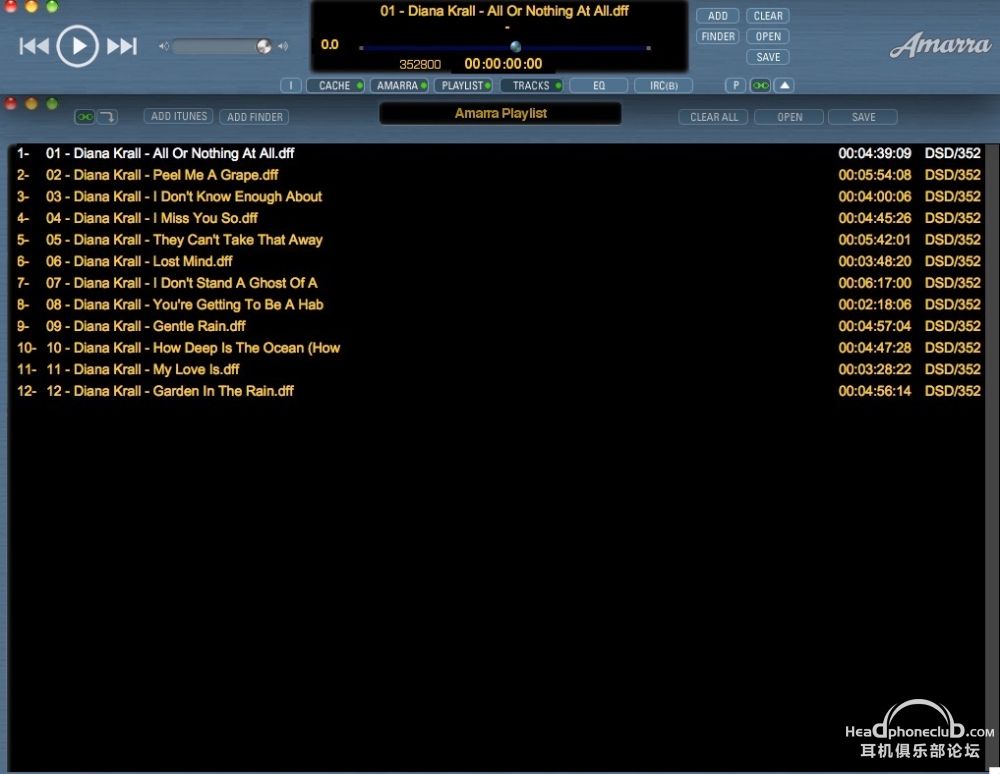Screen dimensions: 1000x774
Task: Select track 10 How Deep Is The Ocean
Action: point(497,348)
